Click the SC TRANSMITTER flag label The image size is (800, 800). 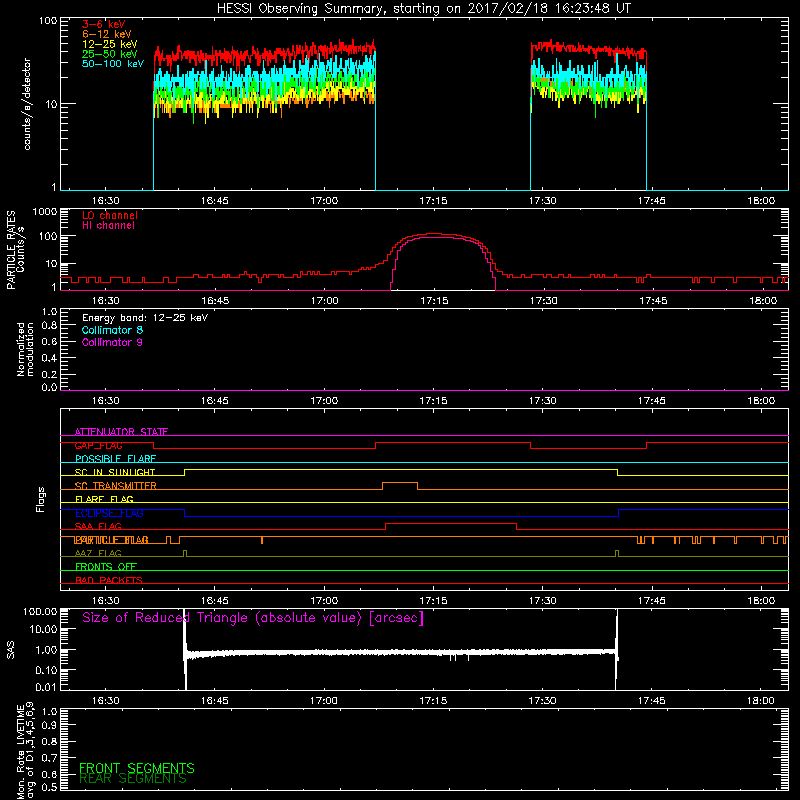[116, 486]
